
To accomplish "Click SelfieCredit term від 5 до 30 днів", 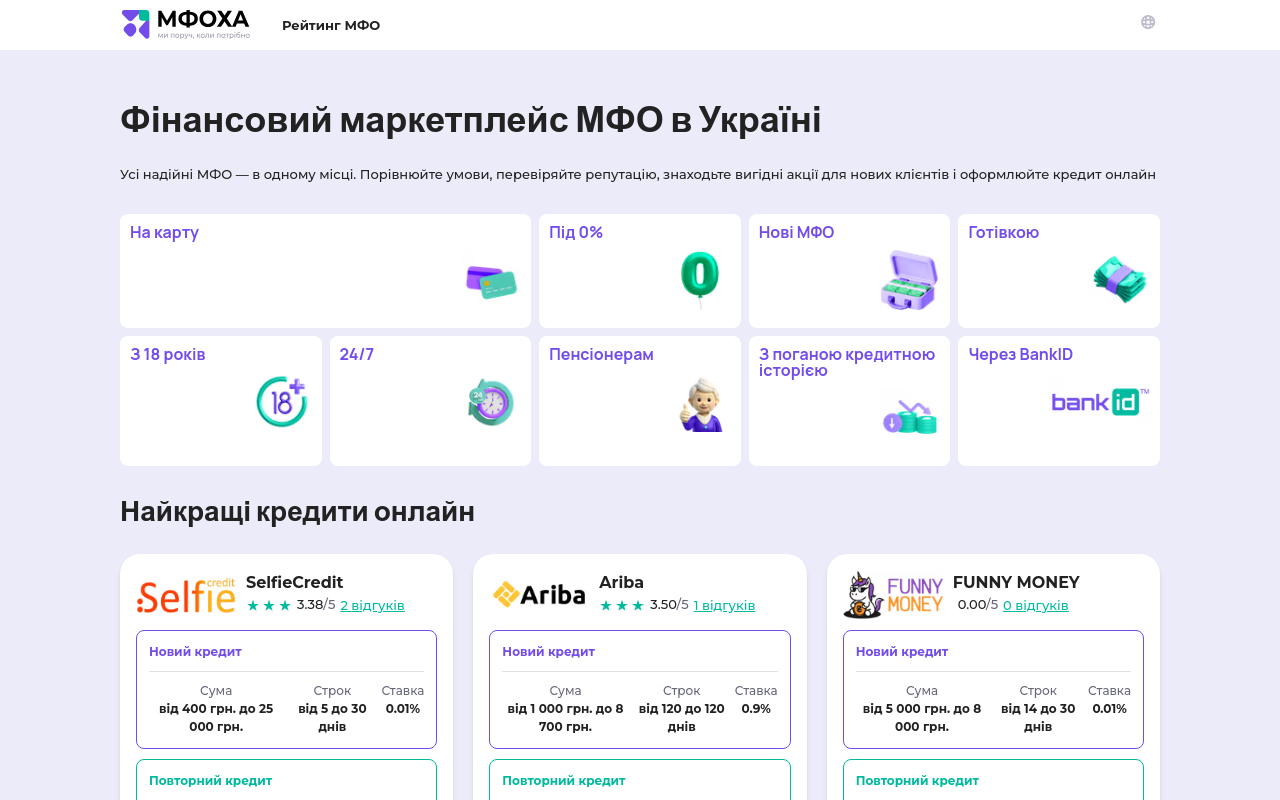I will [x=332, y=717].
